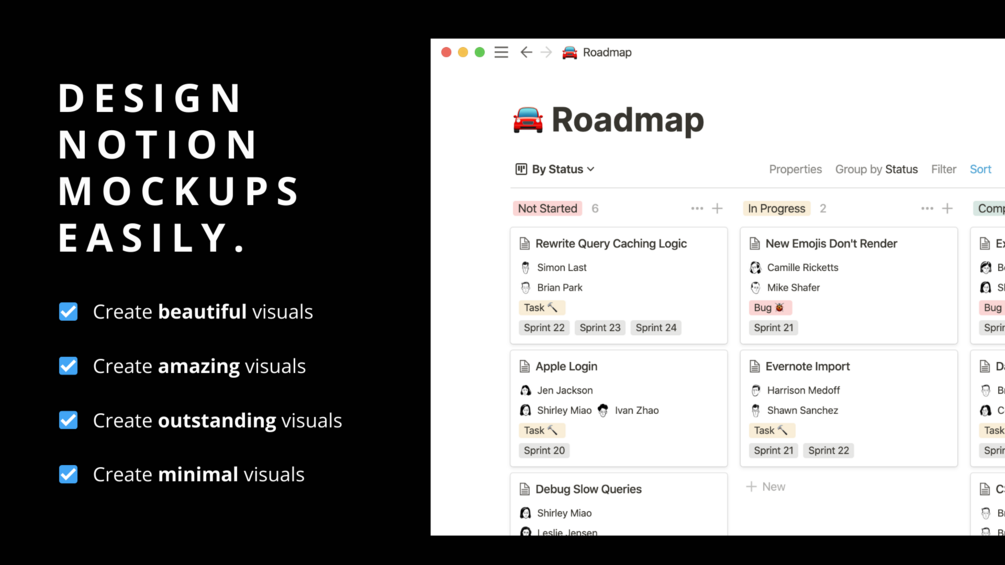Image resolution: width=1005 pixels, height=565 pixels.
Task: Click Task tag on Evernote Import card
Action: (x=771, y=430)
